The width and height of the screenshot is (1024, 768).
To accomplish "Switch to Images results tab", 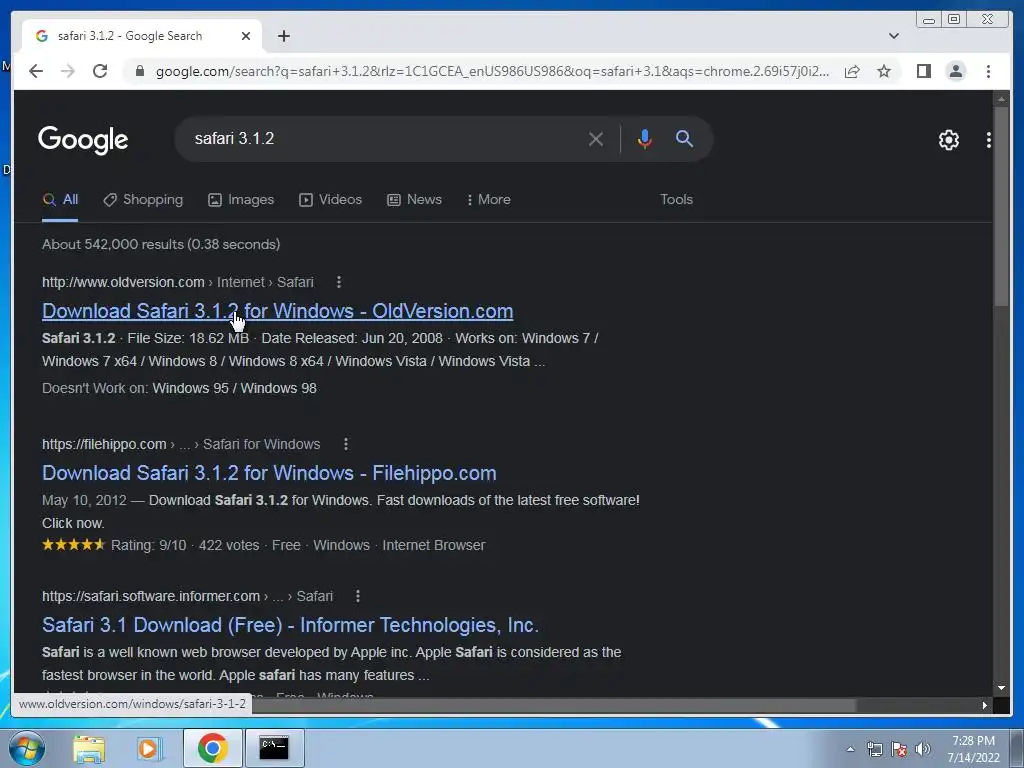I will point(241,200).
